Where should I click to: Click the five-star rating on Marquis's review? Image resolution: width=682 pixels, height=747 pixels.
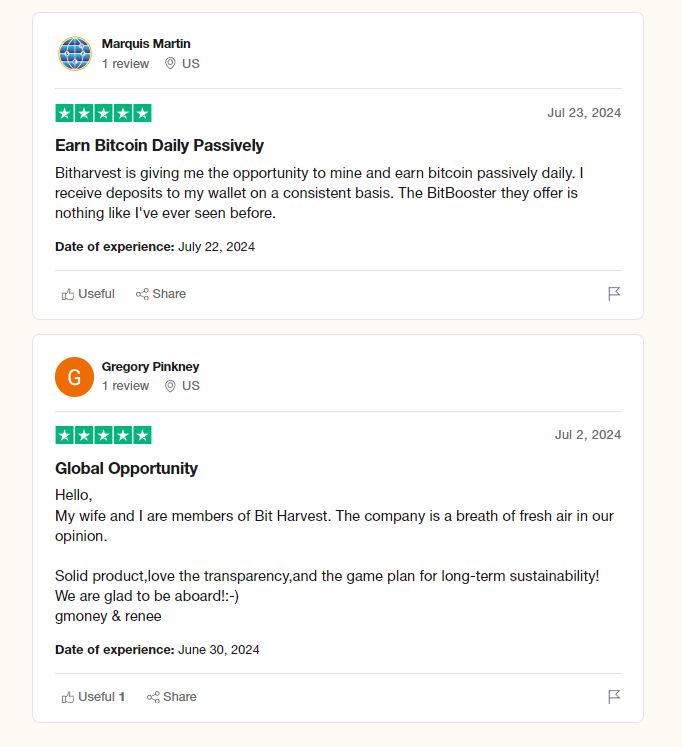[103, 113]
